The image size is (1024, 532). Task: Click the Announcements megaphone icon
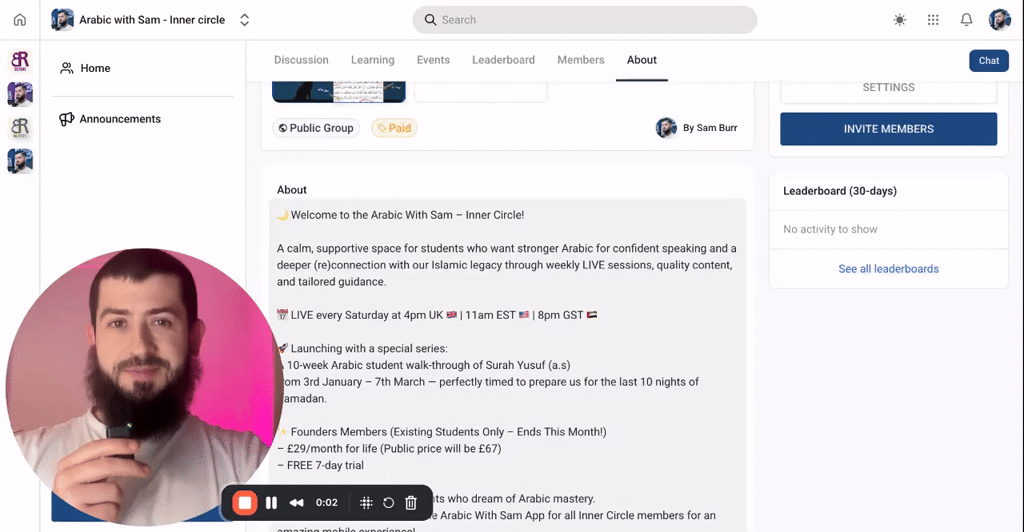[x=66, y=119]
